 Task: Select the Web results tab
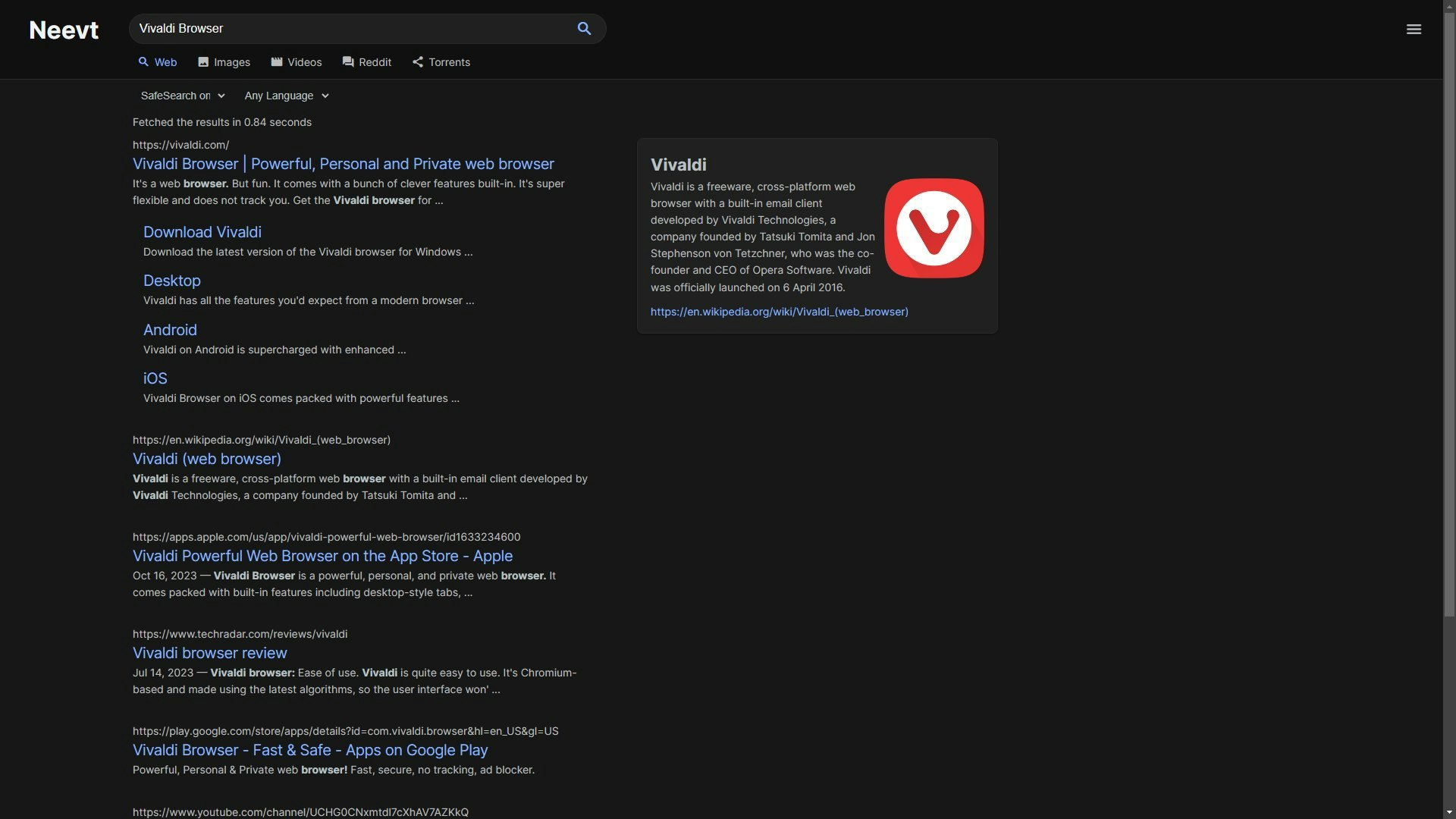(x=158, y=62)
